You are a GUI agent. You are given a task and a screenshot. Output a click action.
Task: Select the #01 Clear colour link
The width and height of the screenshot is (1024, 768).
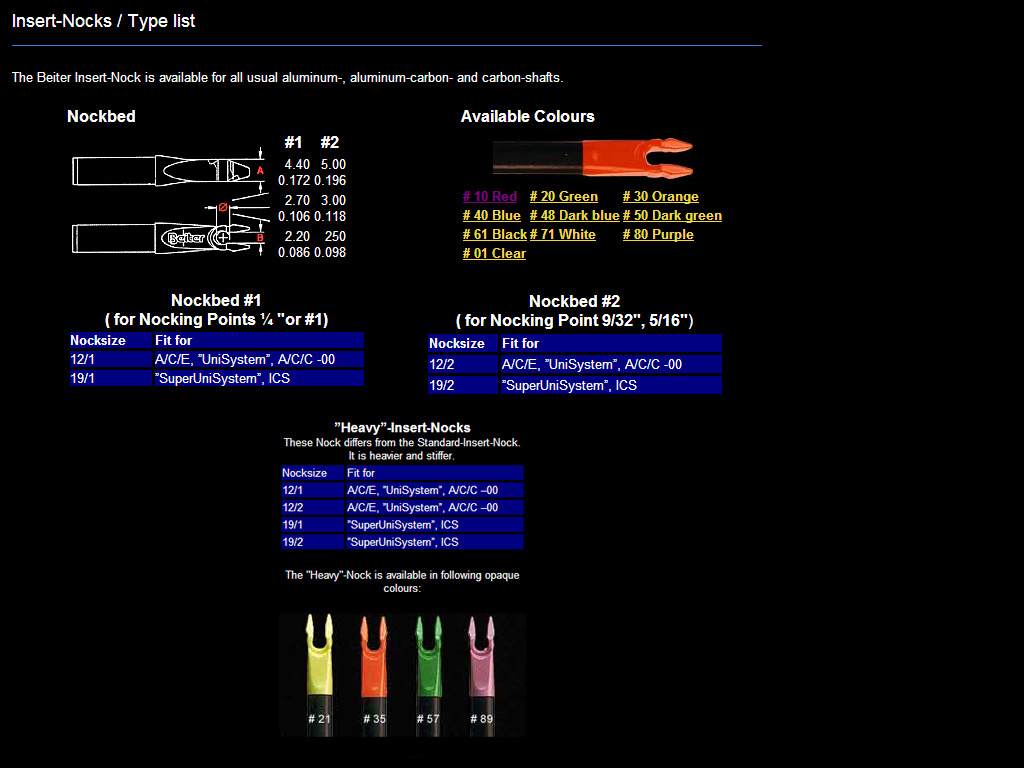tap(494, 254)
